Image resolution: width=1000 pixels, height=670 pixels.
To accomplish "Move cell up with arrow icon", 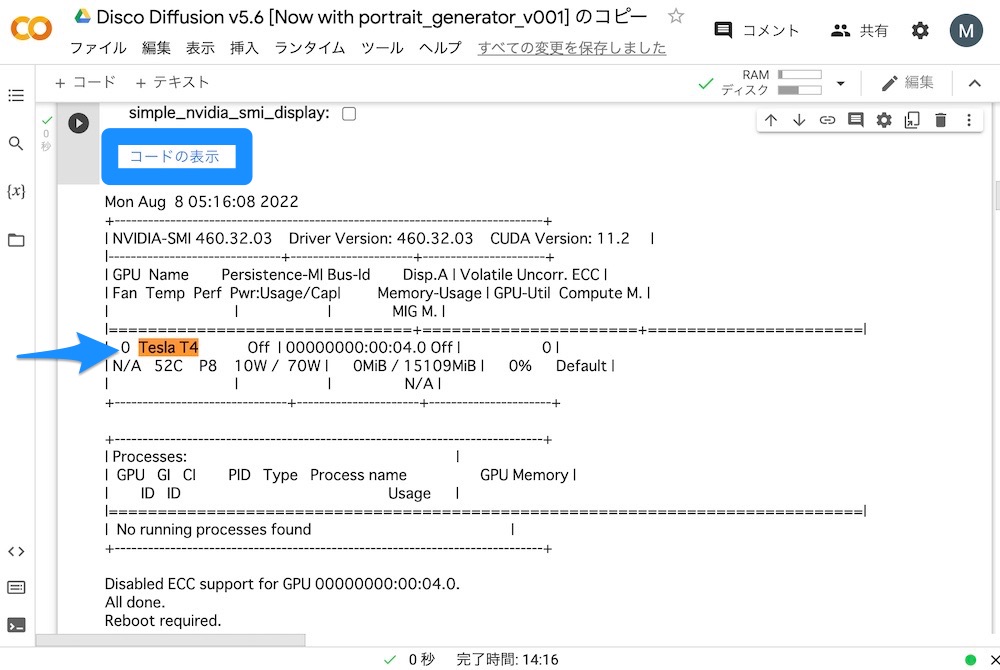I will (x=770, y=120).
